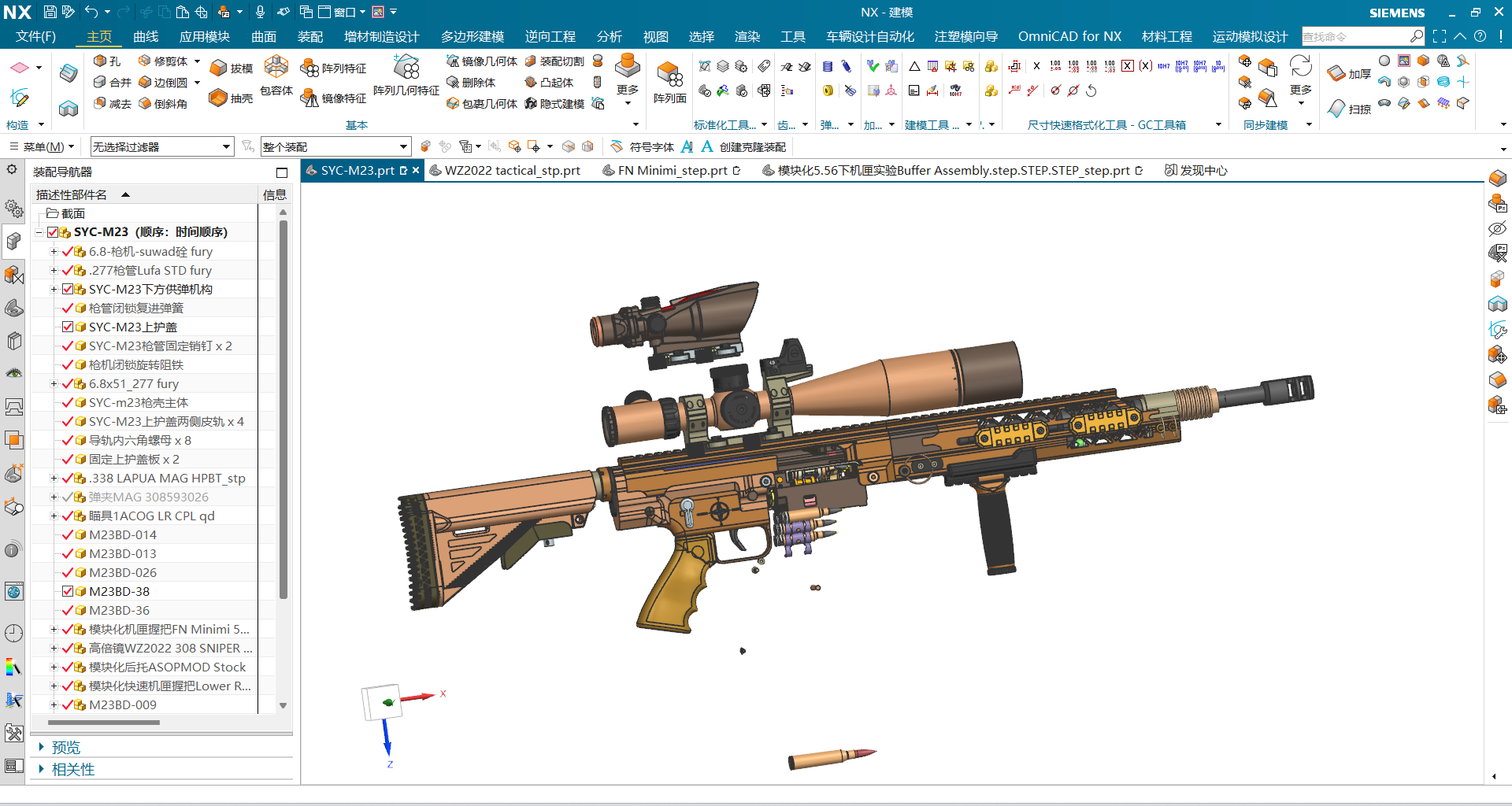Click the 阵列面 pattern face tool
The height and width of the screenshot is (806, 1512).
[x=670, y=82]
